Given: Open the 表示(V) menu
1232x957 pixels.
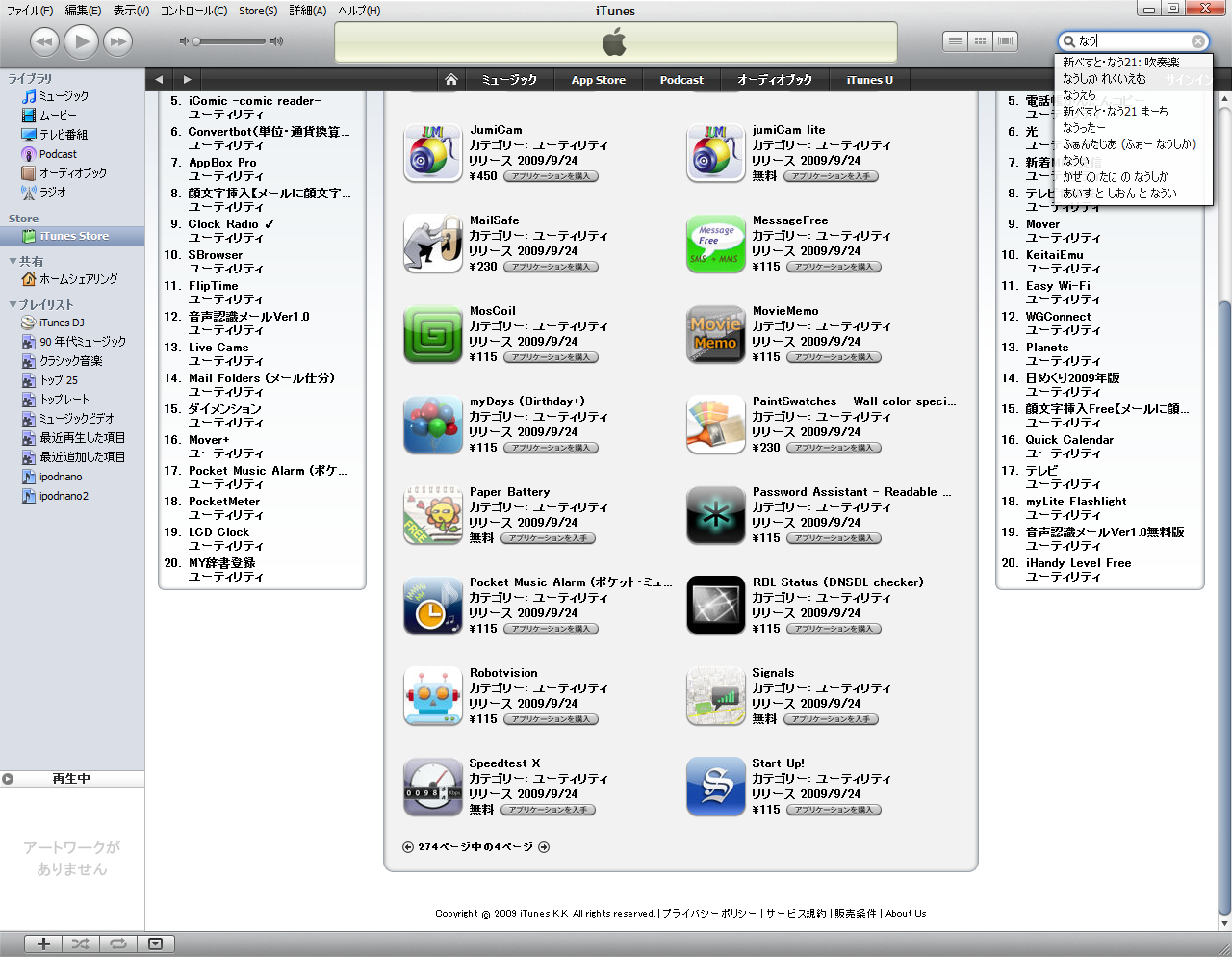Looking at the screenshot, I should click(131, 11).
